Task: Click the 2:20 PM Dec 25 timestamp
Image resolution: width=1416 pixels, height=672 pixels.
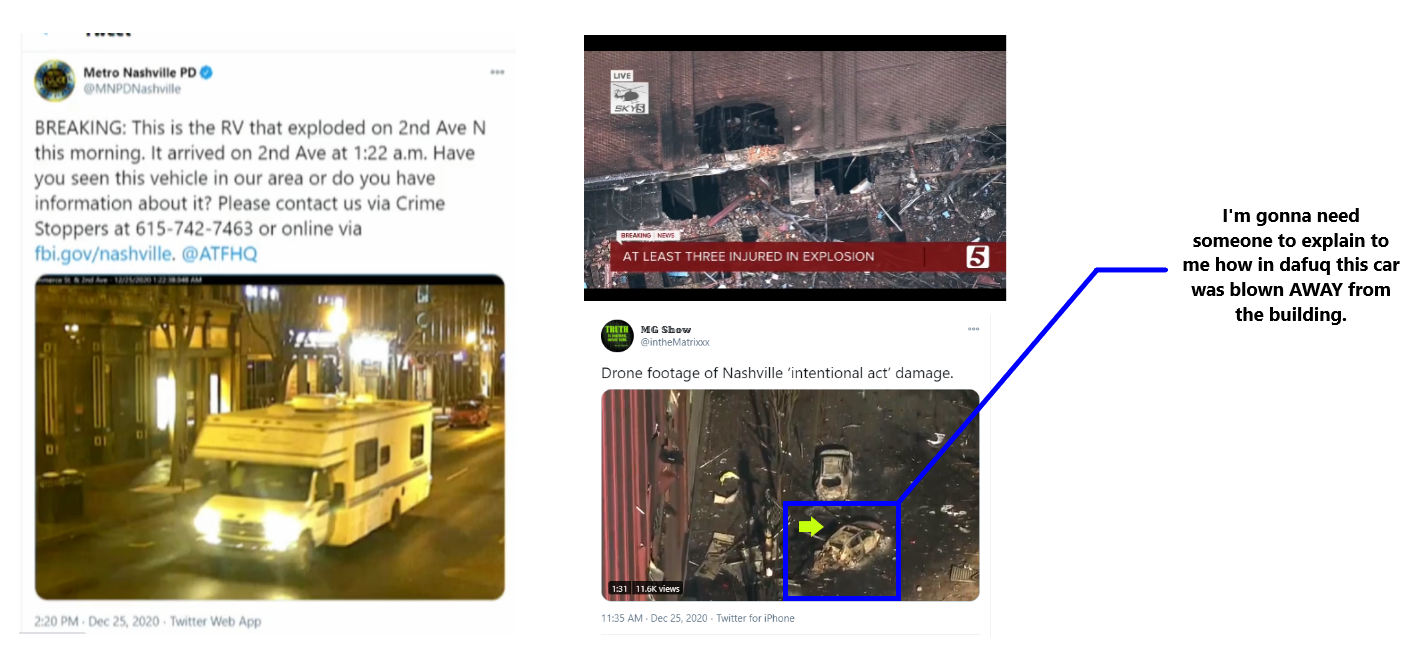Action: coord(148,621)
